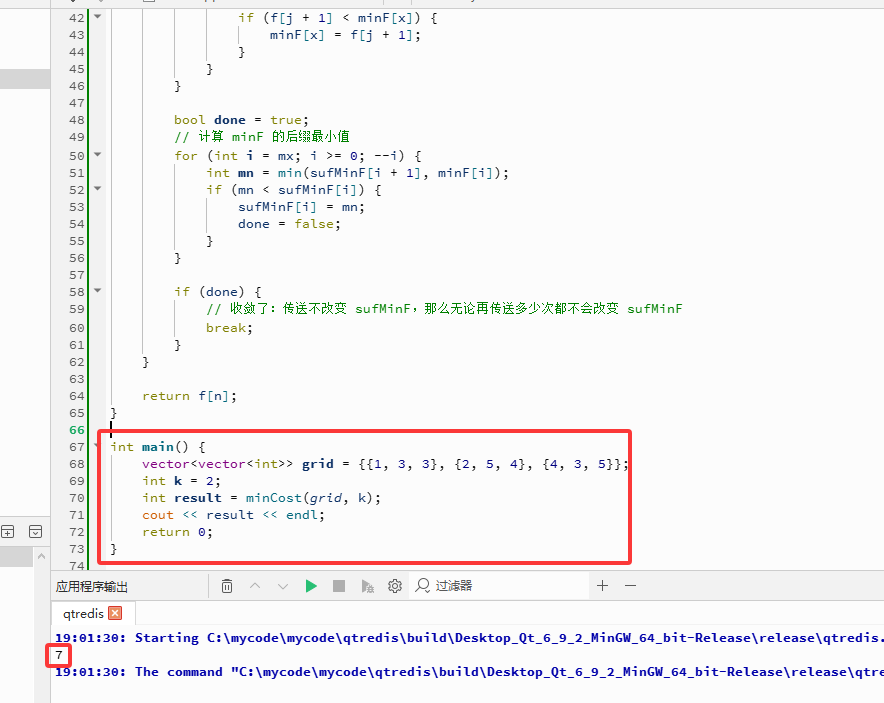
Task: Click the "int mn = min(...)" line
Action: coord(357,173)
